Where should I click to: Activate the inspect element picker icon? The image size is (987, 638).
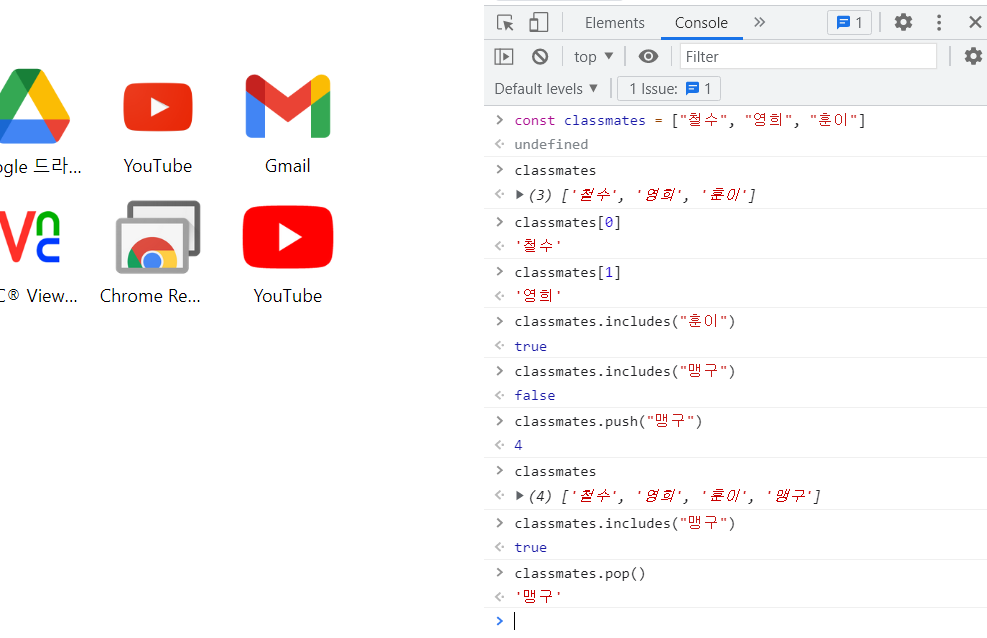[505, 23]
